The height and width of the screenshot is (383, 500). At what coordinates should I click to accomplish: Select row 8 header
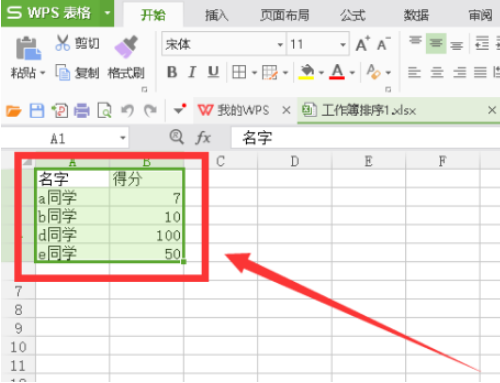[18, 310]
